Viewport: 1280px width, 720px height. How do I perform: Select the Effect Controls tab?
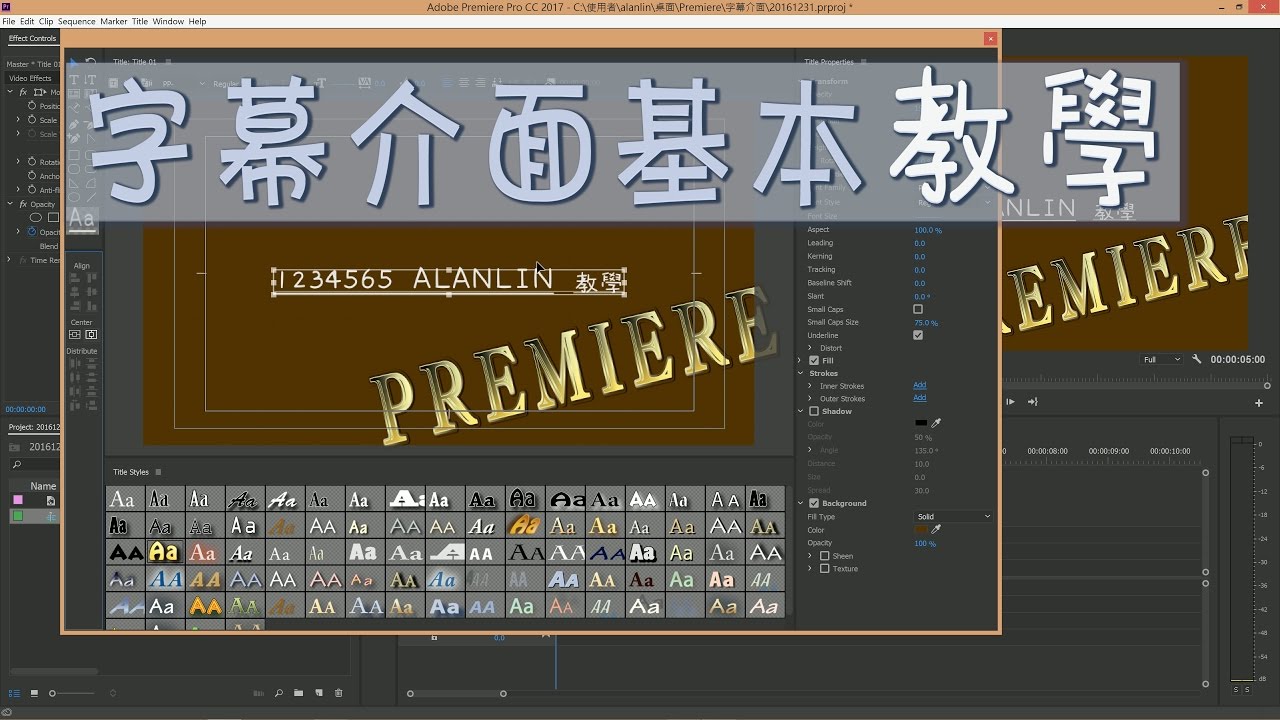(x=33, y=39)
